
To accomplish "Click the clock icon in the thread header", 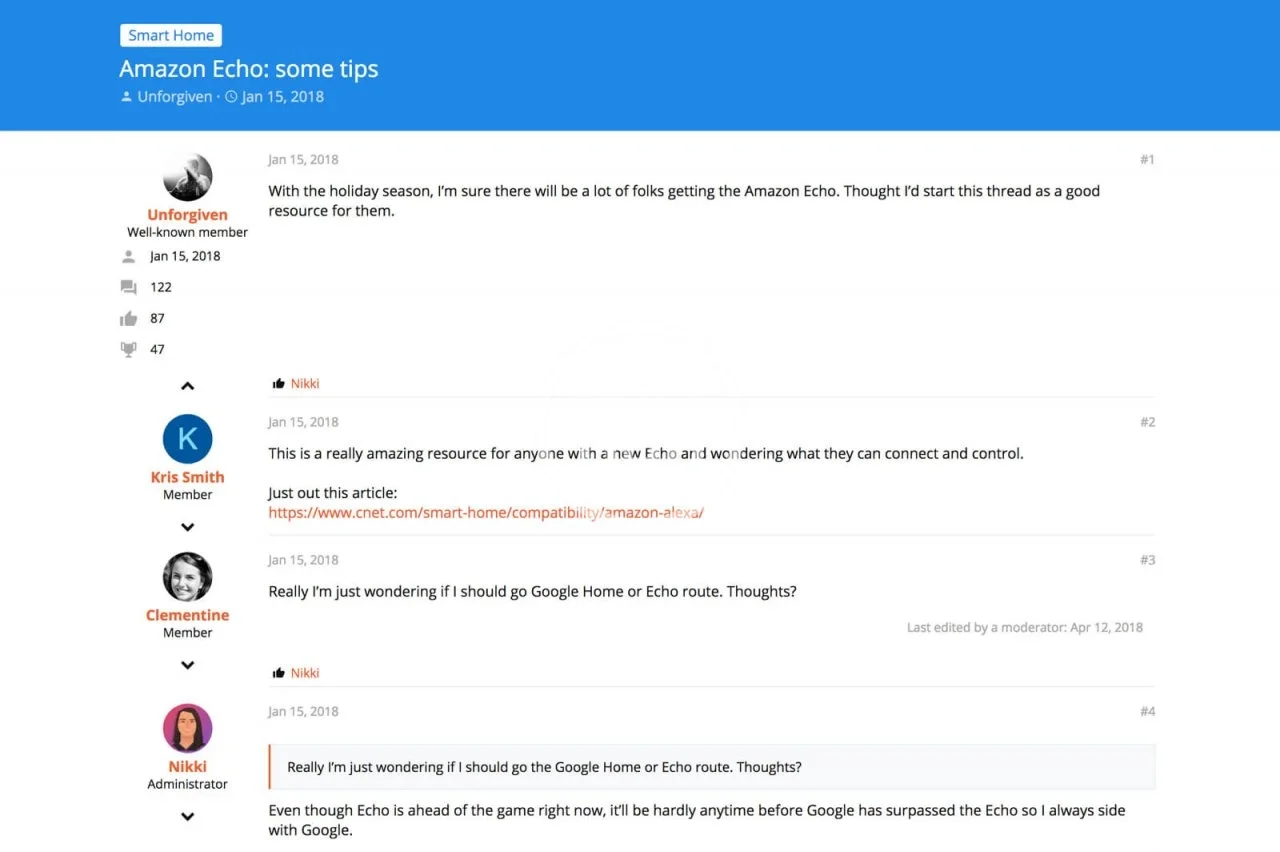I will [x=232, y=97].
